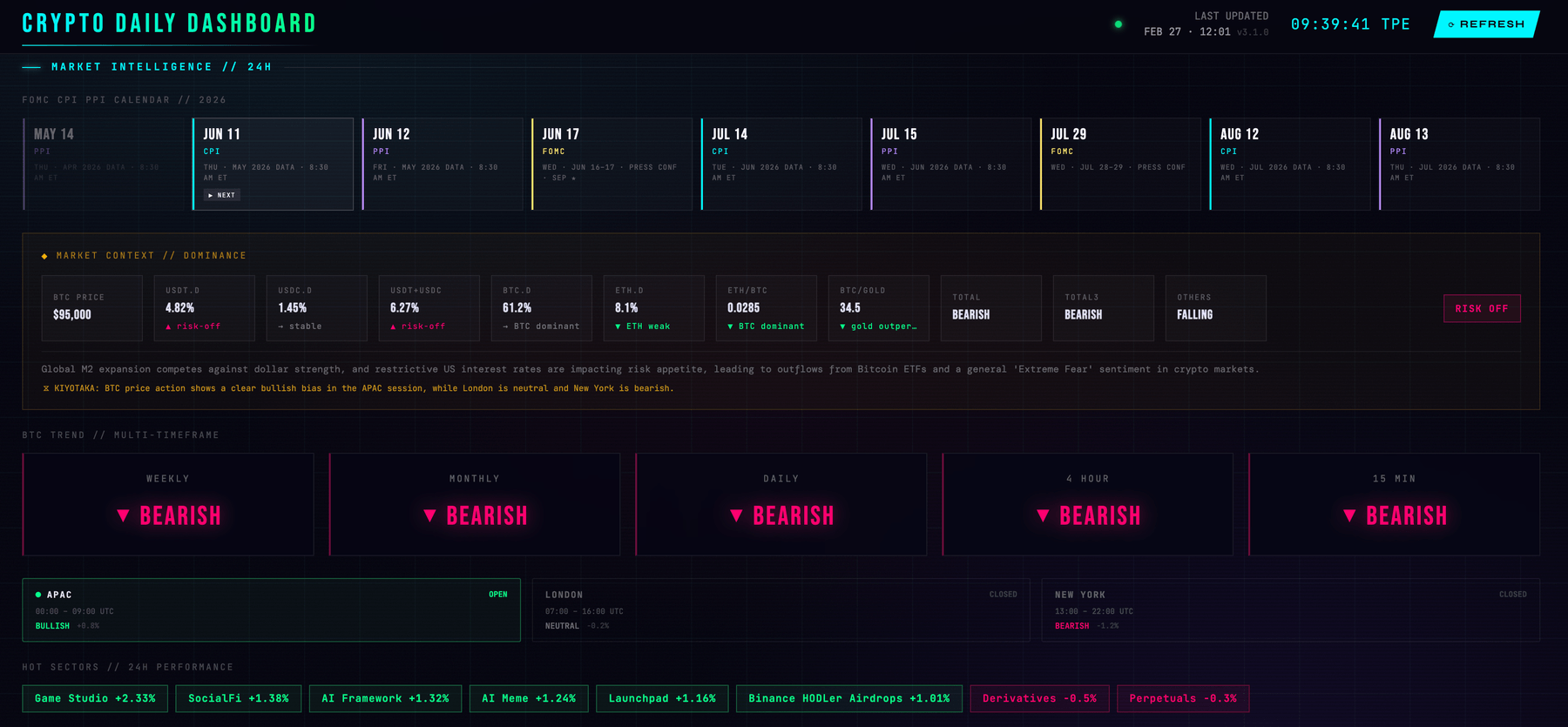The image size is (1568, 727).
Task: Open the DAILY trend card
Action: [781, 504]
